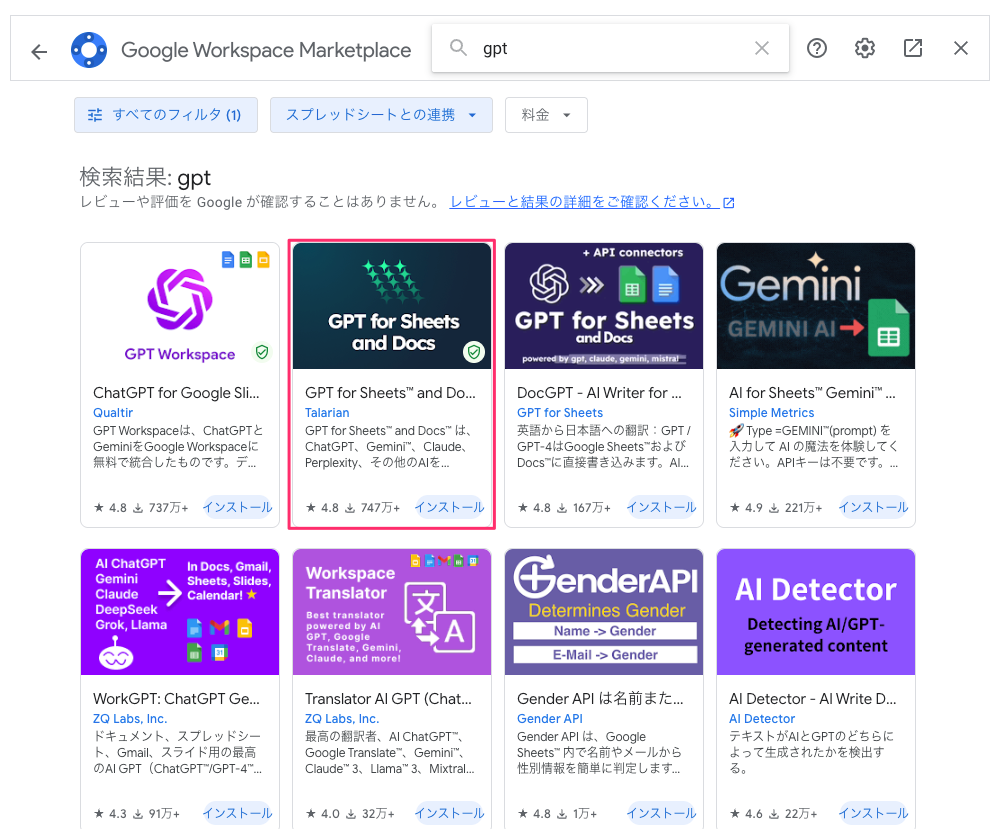
Task: Click verified shield badge on GPT Workspace card
Action: 262,351
